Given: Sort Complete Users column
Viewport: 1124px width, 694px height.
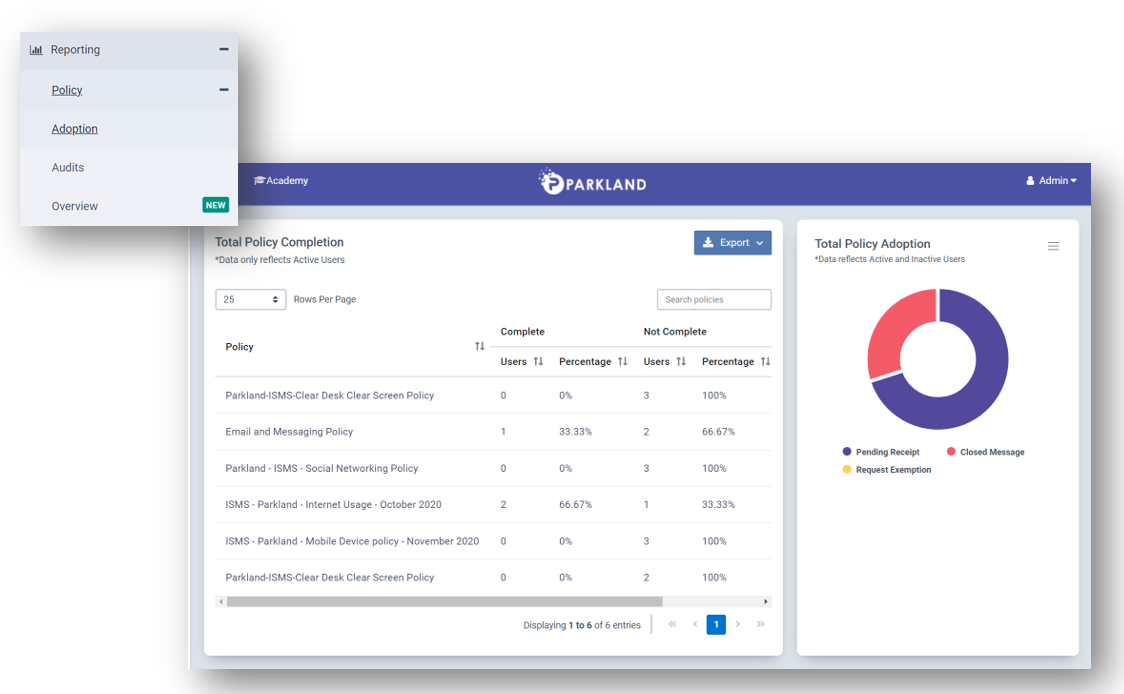Looking at the screenshot, I should click(538, 362).
